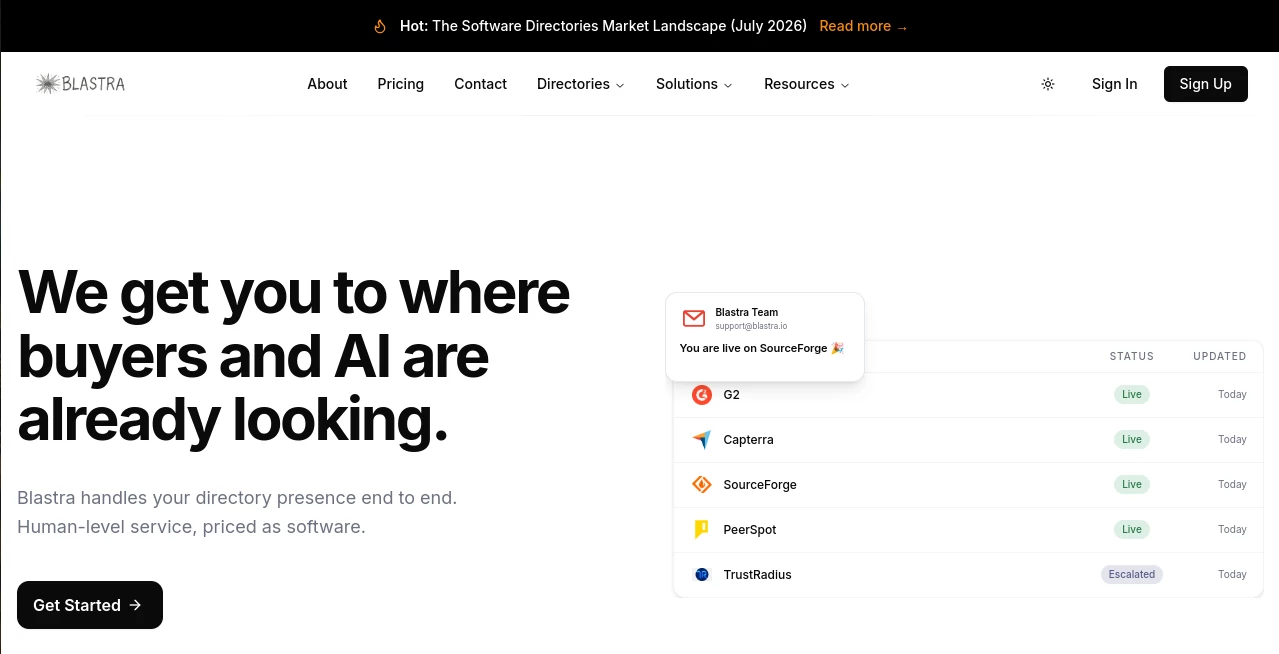Toggle the light/dark theme sun icon
This screenshot has width=1279, height=654.
click(x=1048, y=84)
